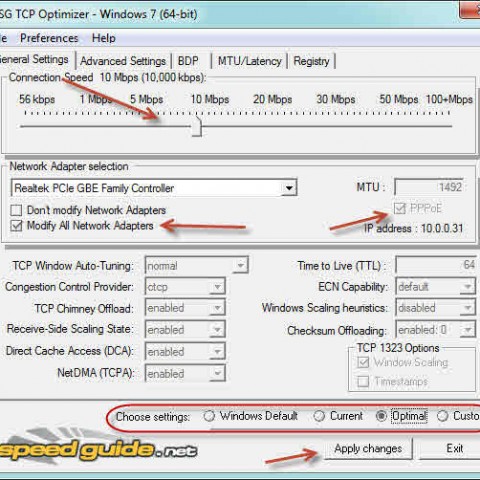Open the Registry tab

tap(311, 61)
